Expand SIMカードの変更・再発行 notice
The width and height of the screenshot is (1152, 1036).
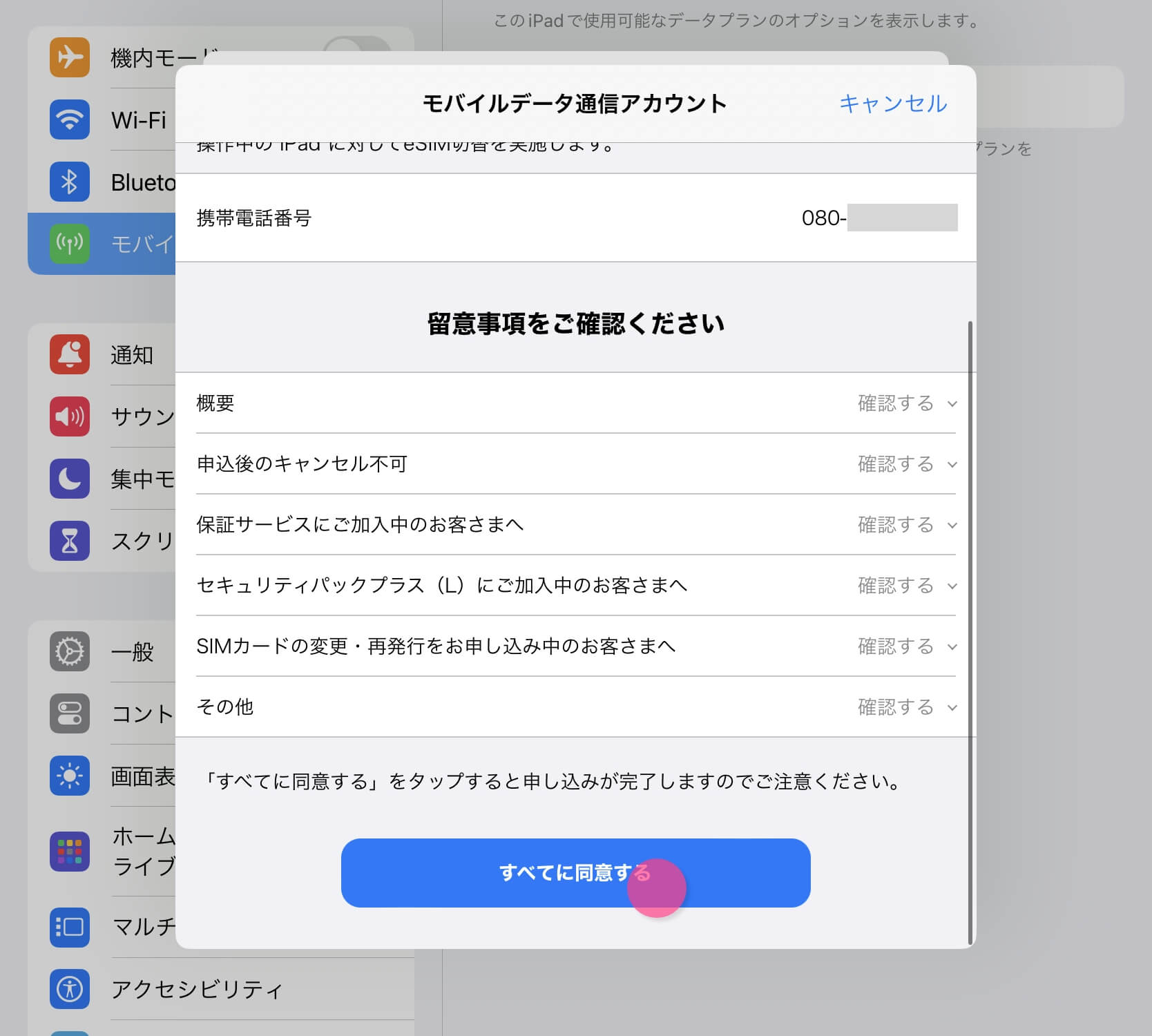coord(906,646)
